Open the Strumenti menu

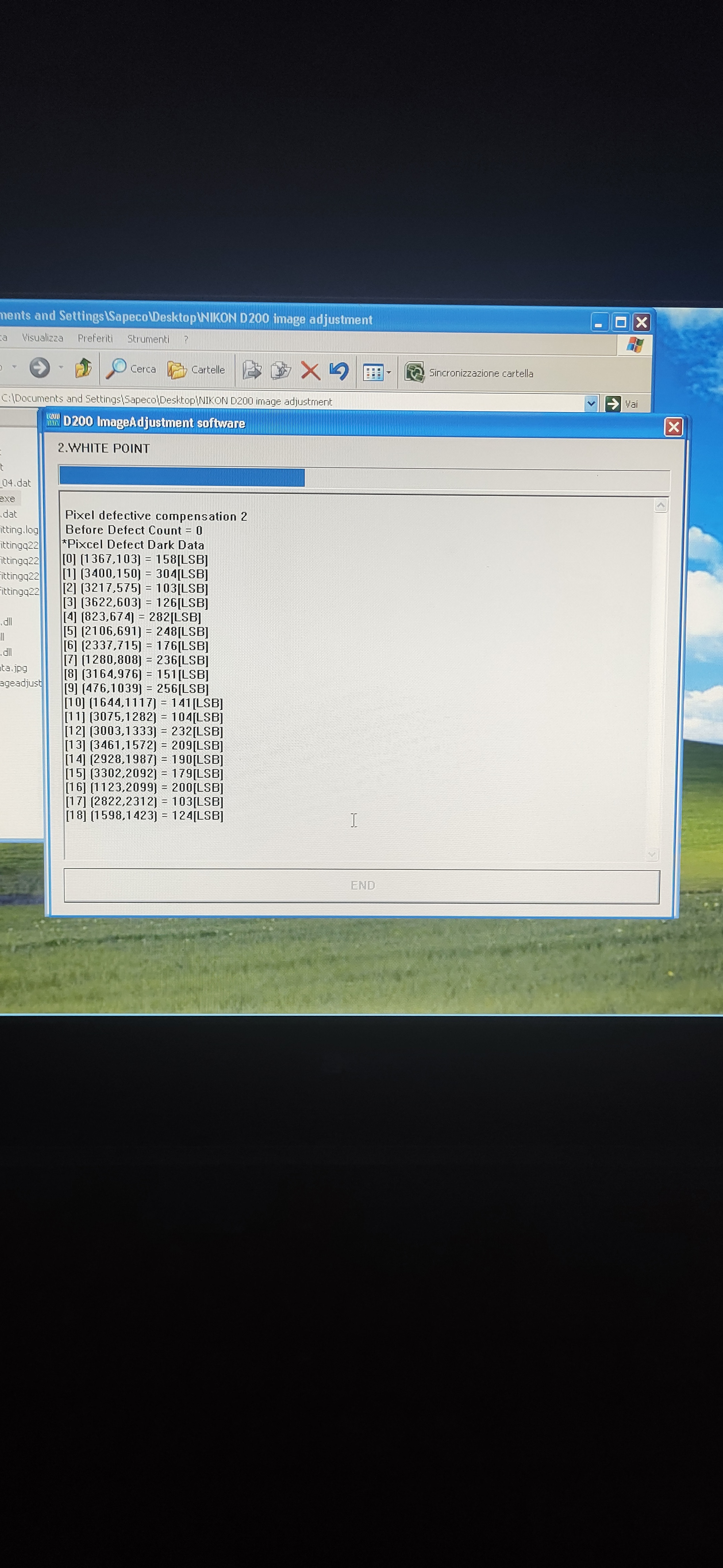click(148, 339)
